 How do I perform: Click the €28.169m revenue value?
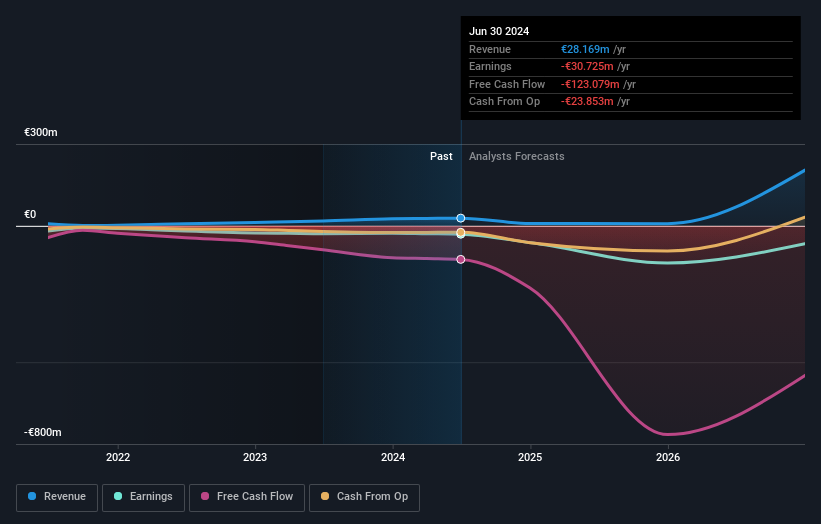click(585, 49)
